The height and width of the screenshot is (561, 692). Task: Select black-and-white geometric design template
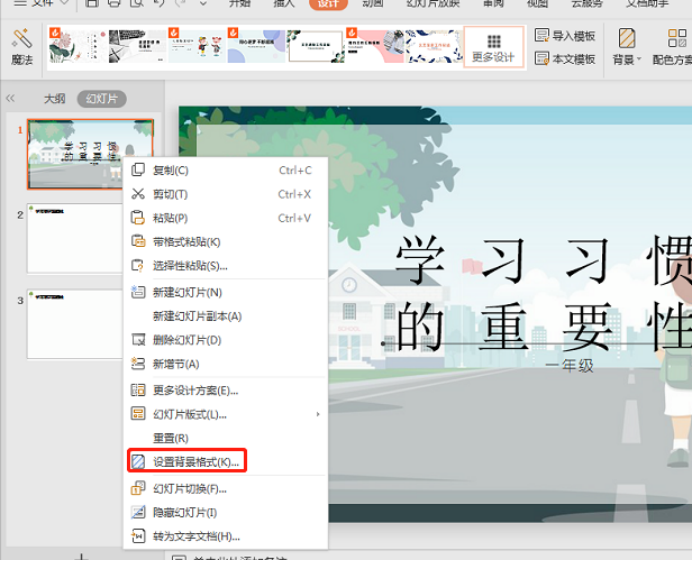(x=137, y=46)
